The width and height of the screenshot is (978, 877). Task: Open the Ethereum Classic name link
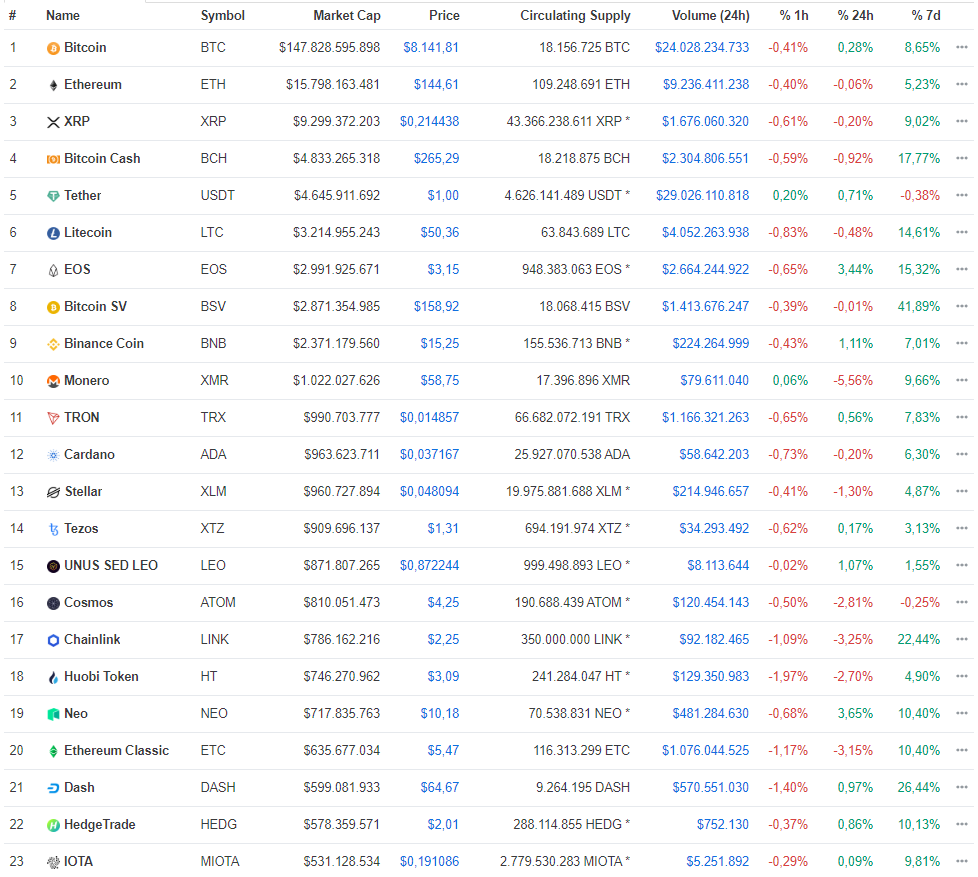[x=116, y=751]
